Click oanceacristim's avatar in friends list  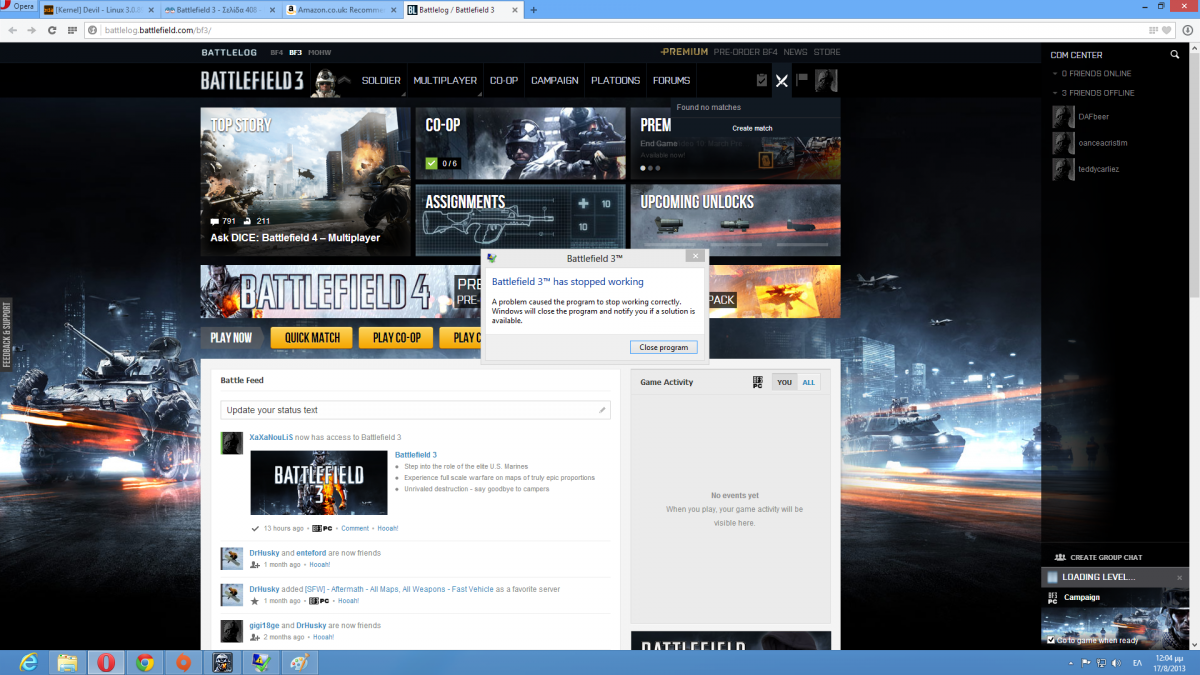[1063, 143]
